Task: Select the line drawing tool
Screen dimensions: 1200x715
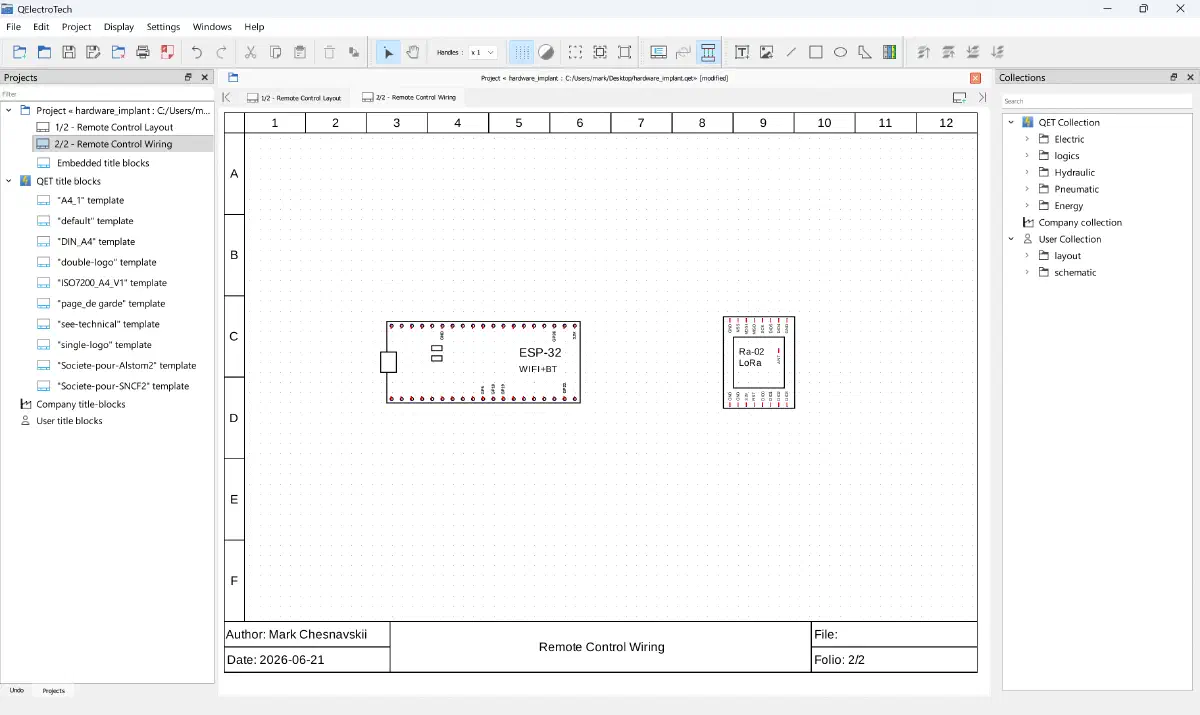Action: tap(791, 52)
